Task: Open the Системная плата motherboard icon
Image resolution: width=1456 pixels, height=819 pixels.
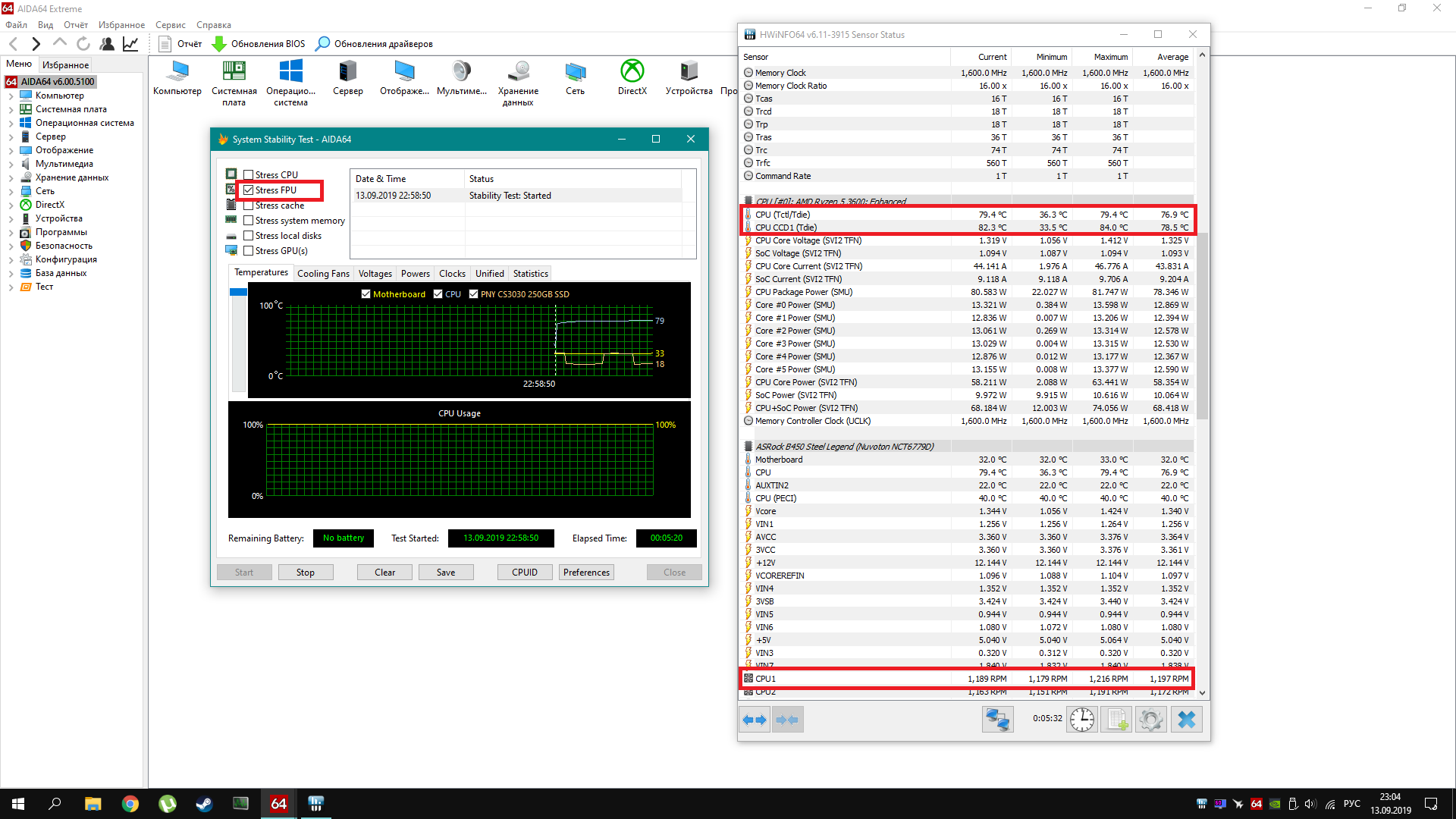Action: [x=234, y=72]
